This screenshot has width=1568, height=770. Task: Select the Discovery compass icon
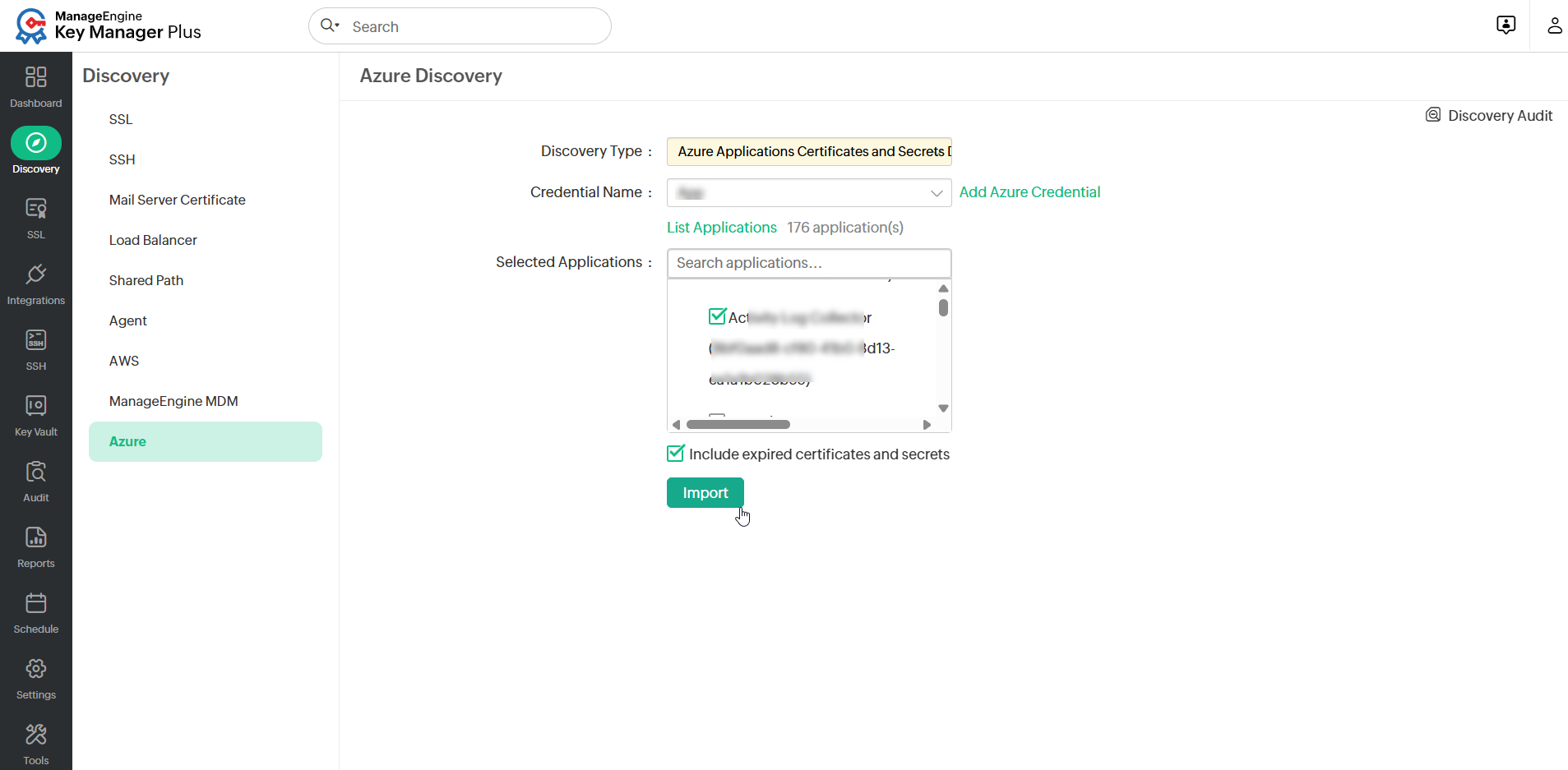tap(35, 143)
